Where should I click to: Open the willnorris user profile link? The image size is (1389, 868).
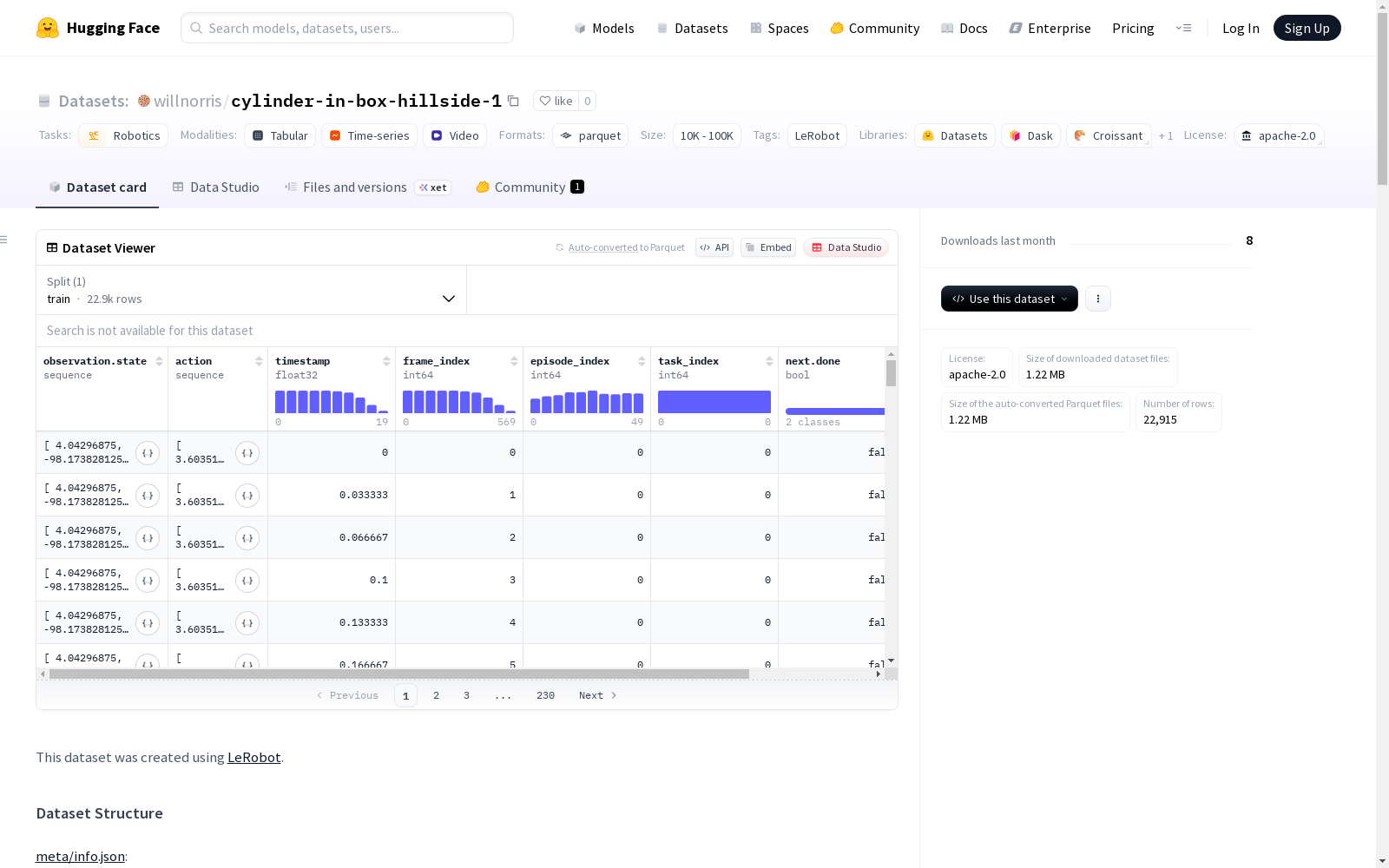click(188, 101)
